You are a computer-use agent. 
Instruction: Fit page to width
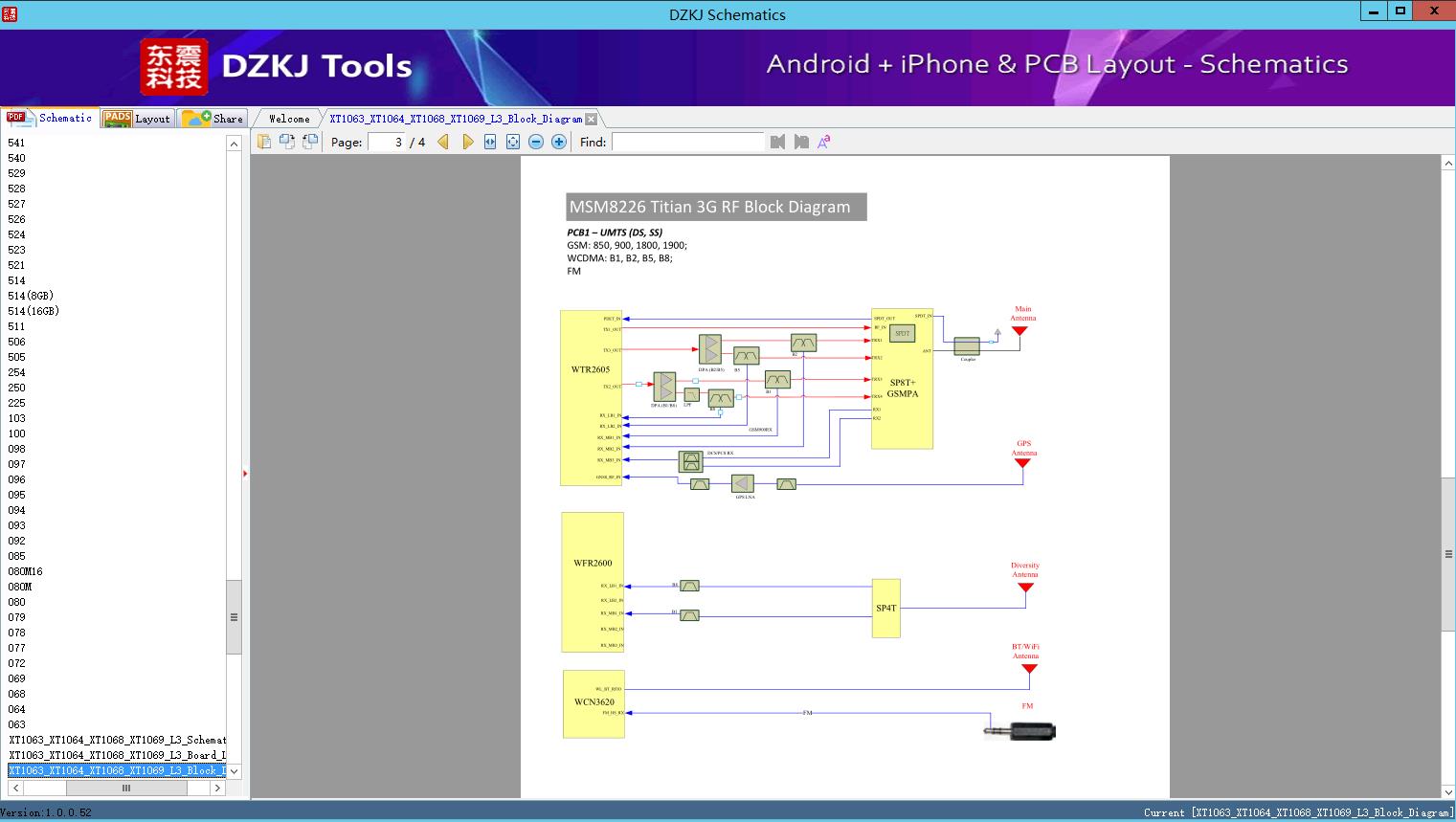click(490, 142)
